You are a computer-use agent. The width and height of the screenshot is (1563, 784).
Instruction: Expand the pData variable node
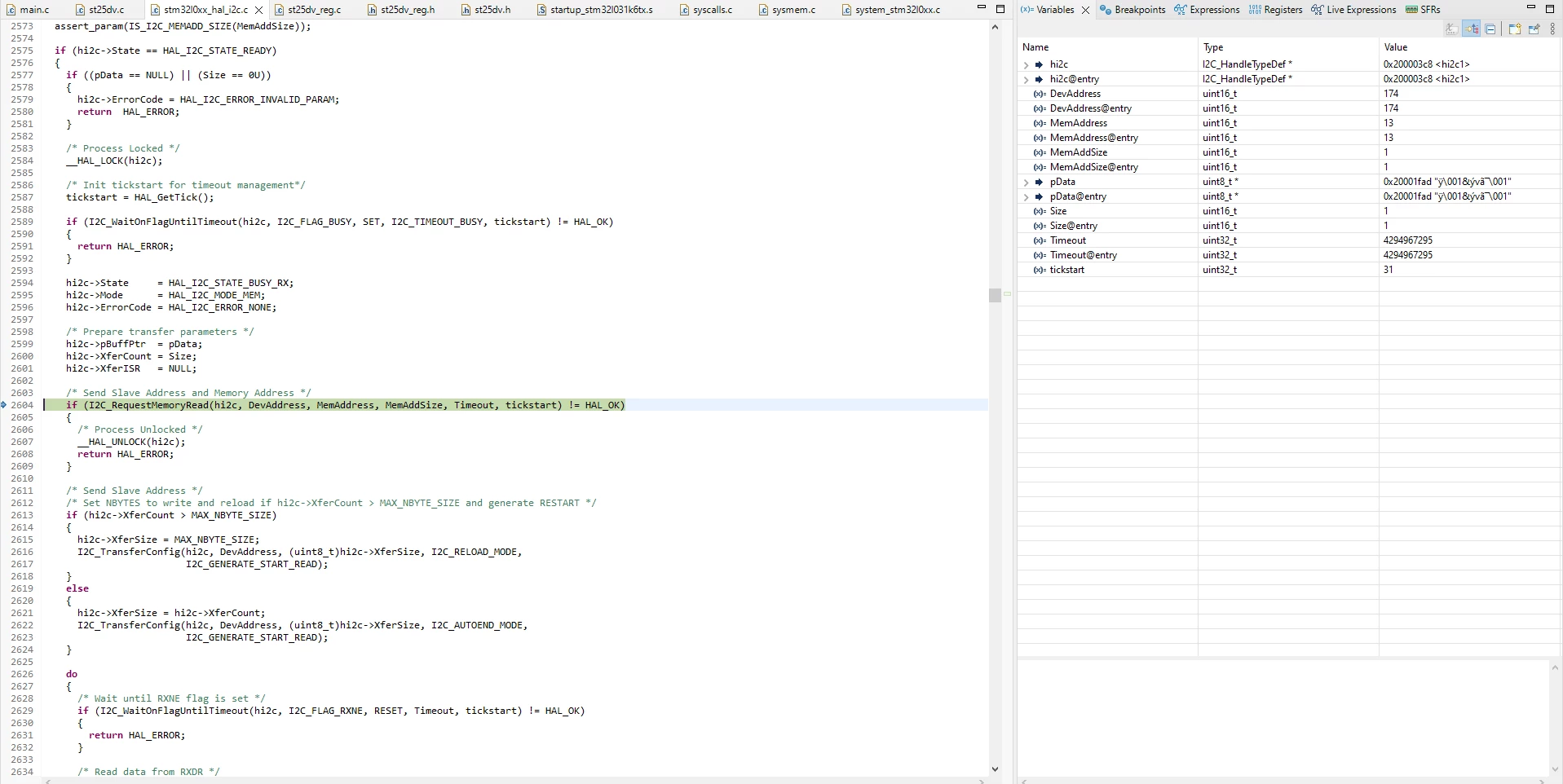click(x=1026, y=182)
